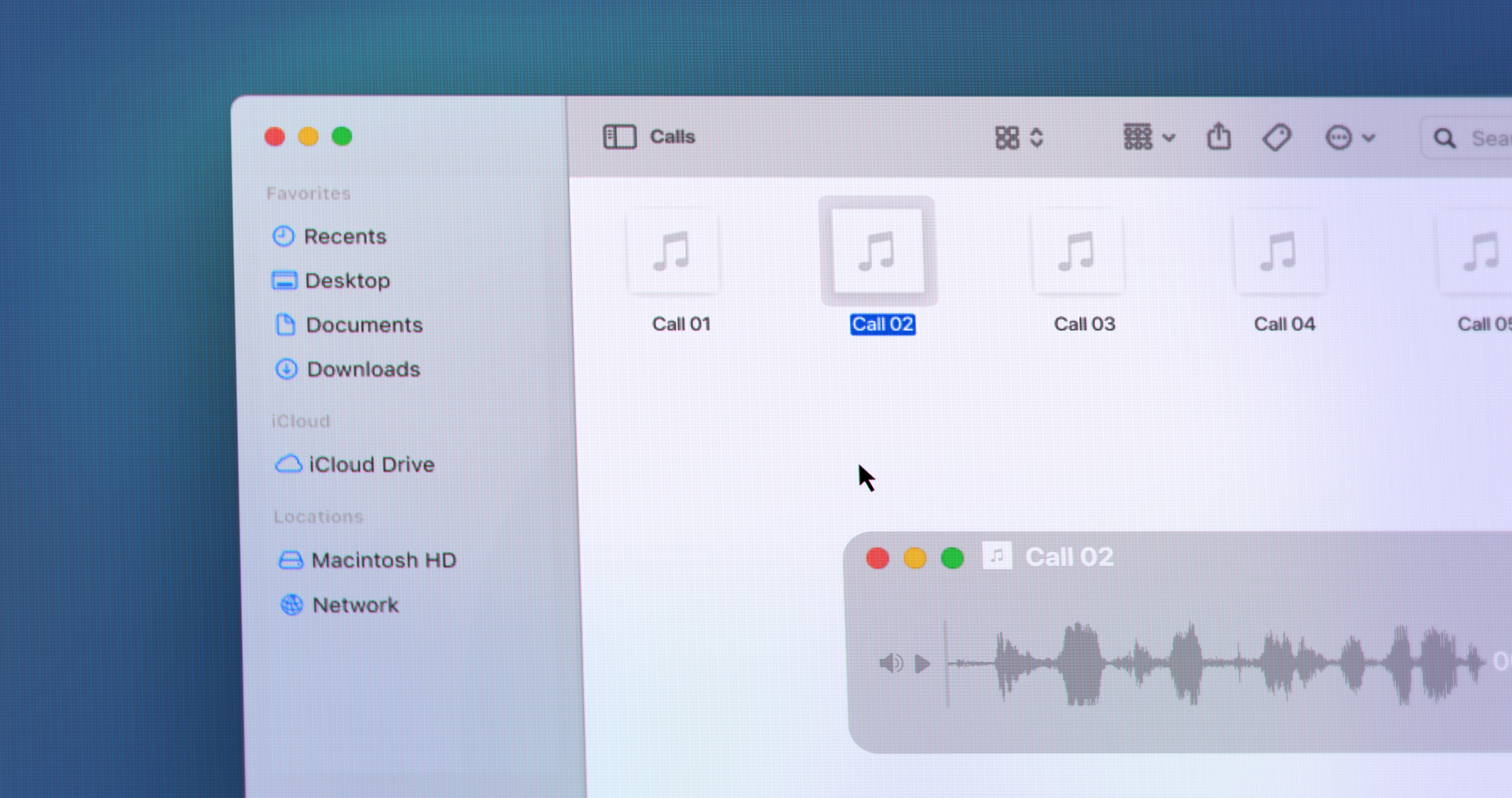Select the Call 01 audio file

click(673, 253)
